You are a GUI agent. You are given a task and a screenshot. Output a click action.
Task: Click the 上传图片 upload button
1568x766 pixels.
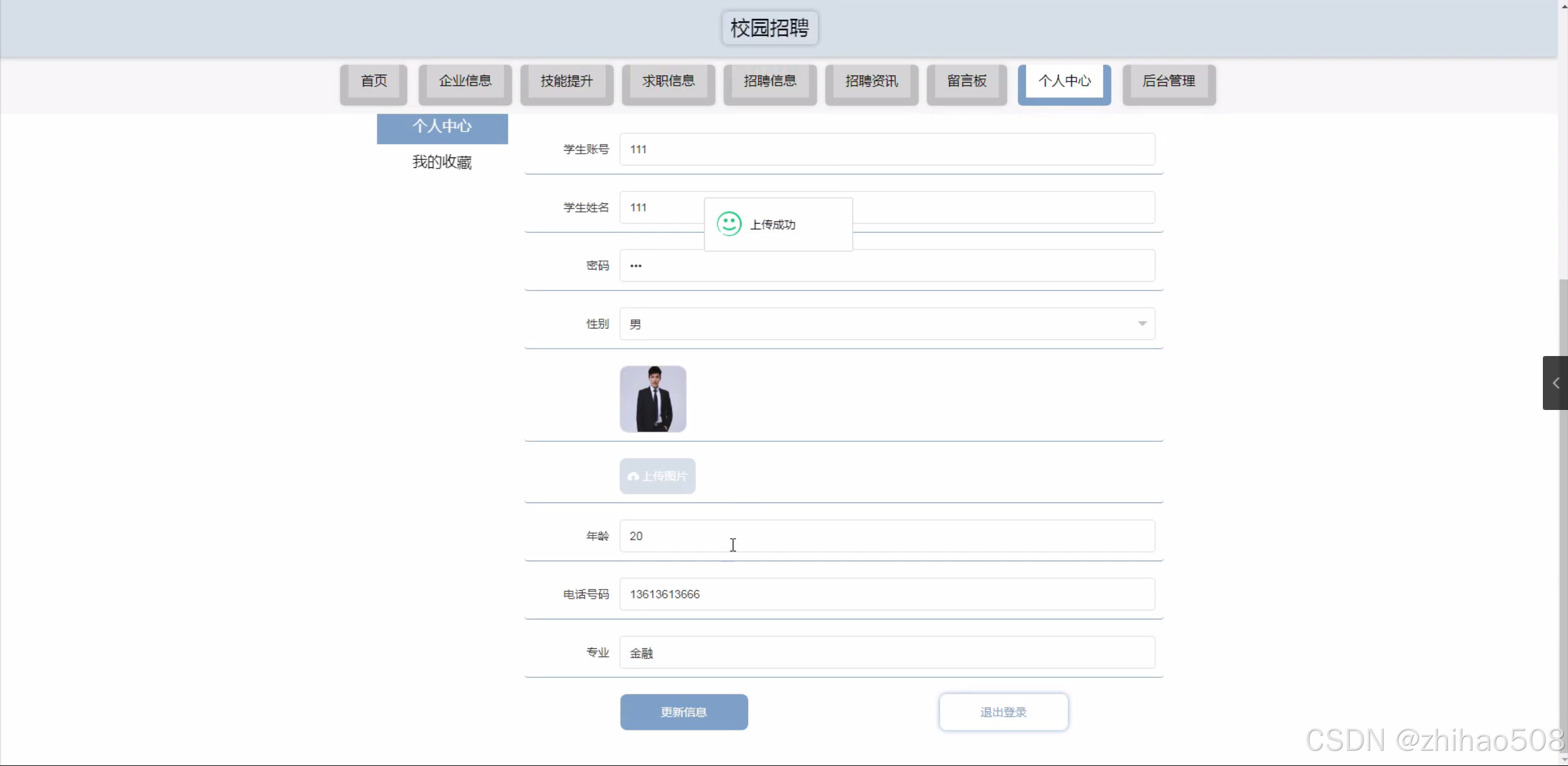tap(657, 476)
